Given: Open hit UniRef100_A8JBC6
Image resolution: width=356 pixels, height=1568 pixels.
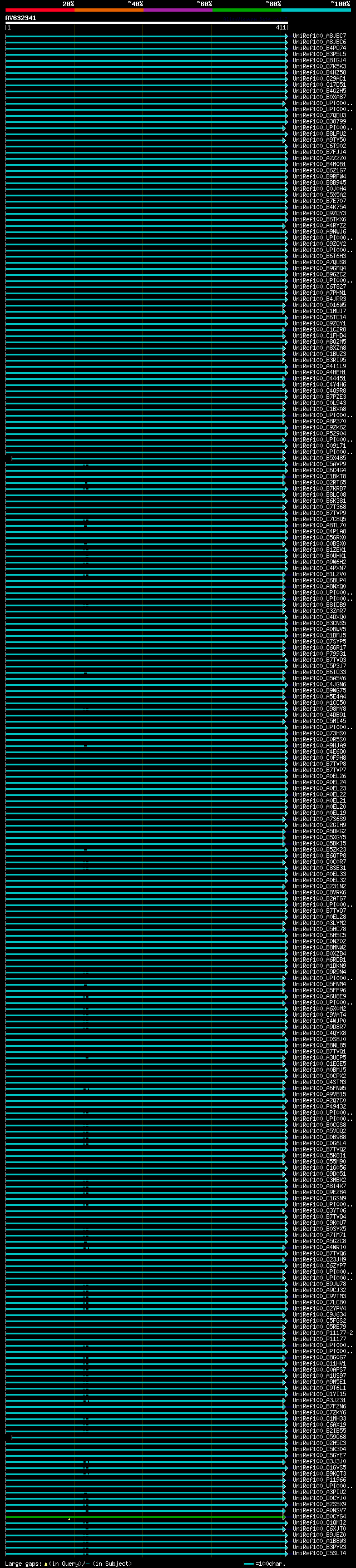Looking at the screenshot, I should (319, 42).
